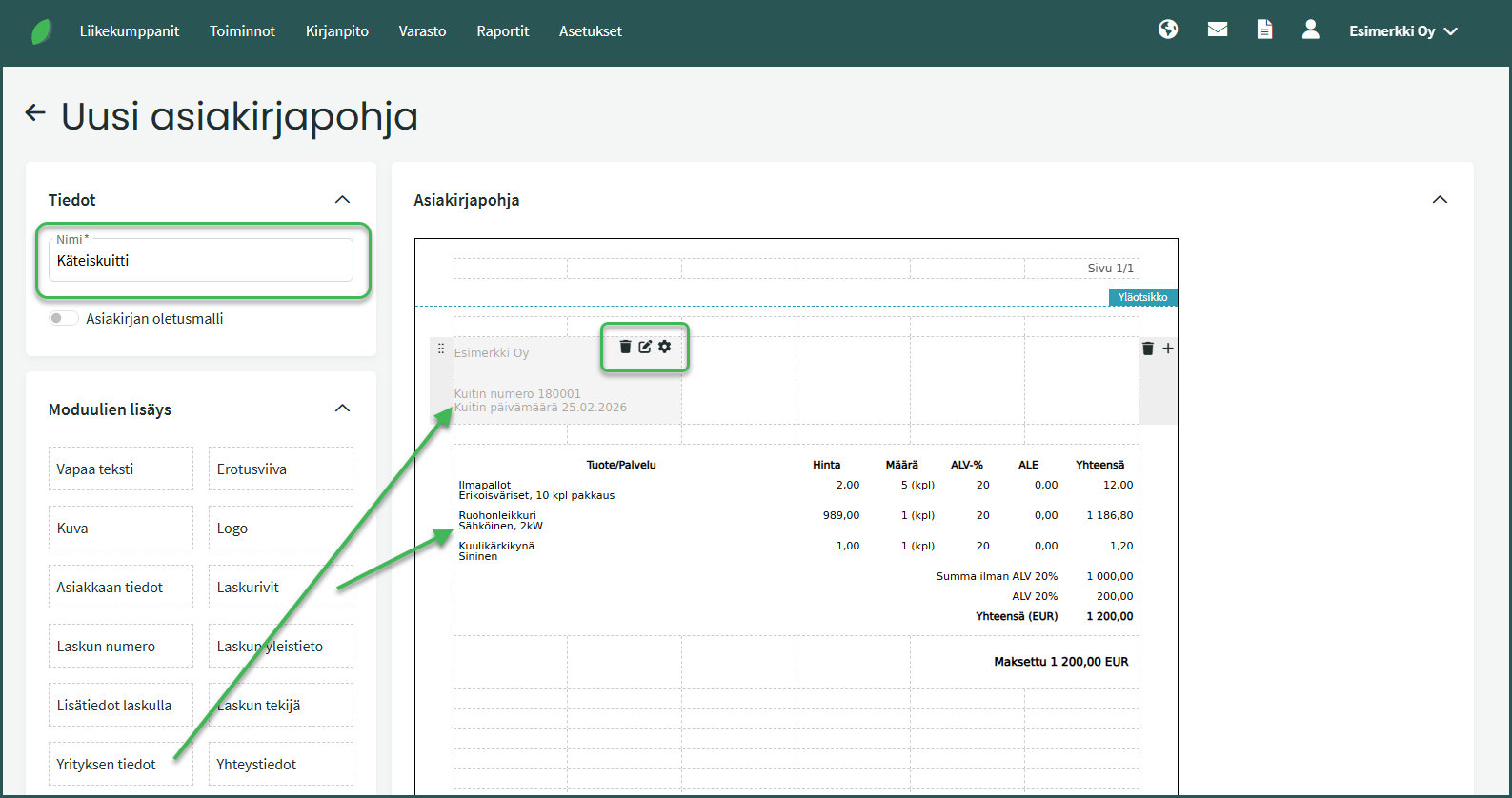Screen dimensions: 1512x798
Task: Click the plus icon to add row
Action: [1168, 349]
